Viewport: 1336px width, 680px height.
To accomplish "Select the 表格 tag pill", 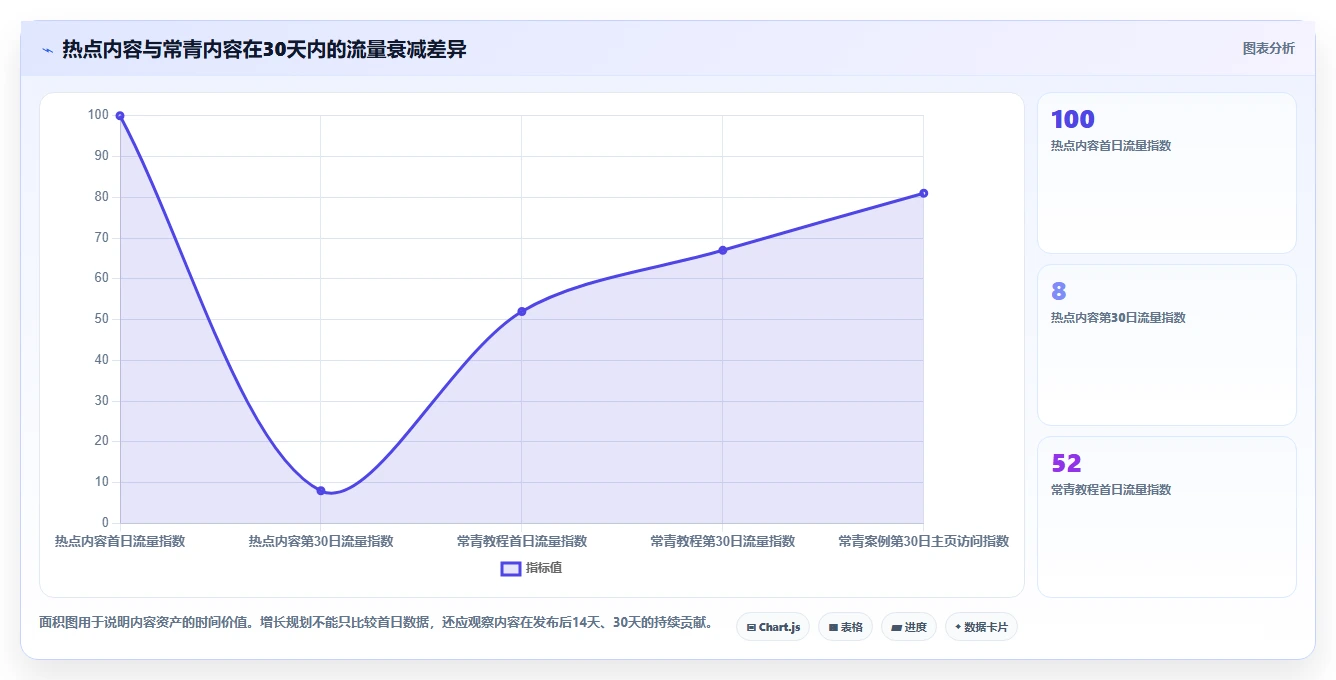I will click(x=845, y=627).
